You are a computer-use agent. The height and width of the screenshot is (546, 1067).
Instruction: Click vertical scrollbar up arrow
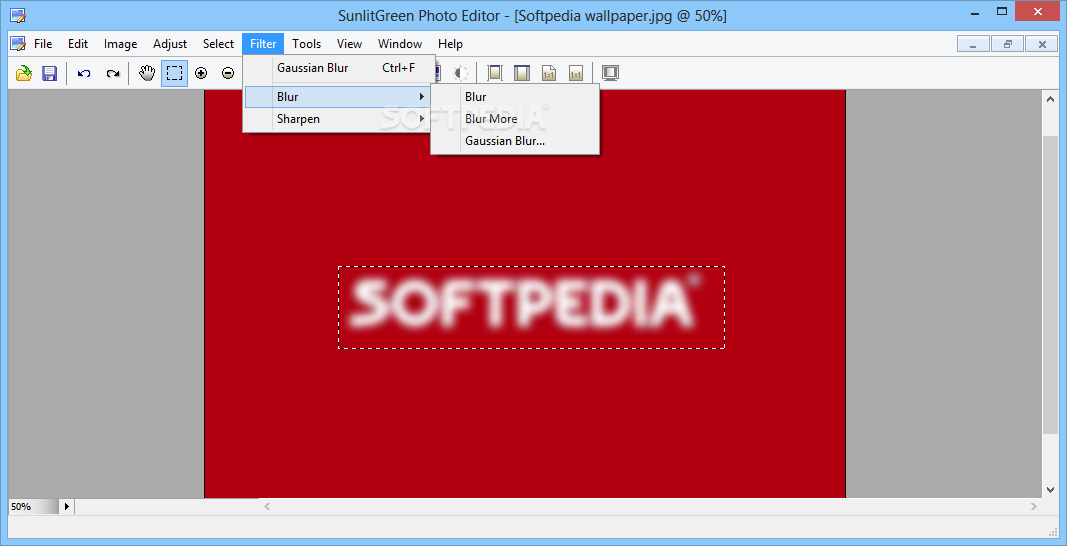(1049, 99)
